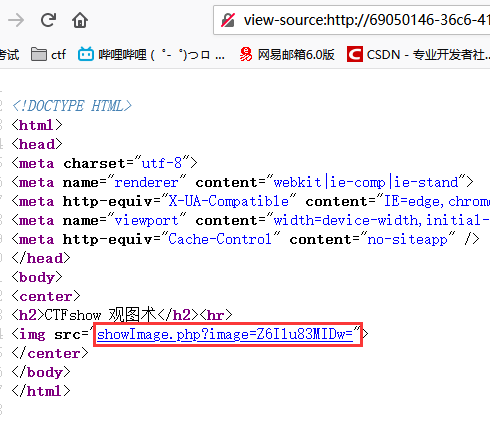This screenshot has height=422, width=490.
Task: Click the Bilibili bookmark favicon
Action: click(x=86, y=54)
